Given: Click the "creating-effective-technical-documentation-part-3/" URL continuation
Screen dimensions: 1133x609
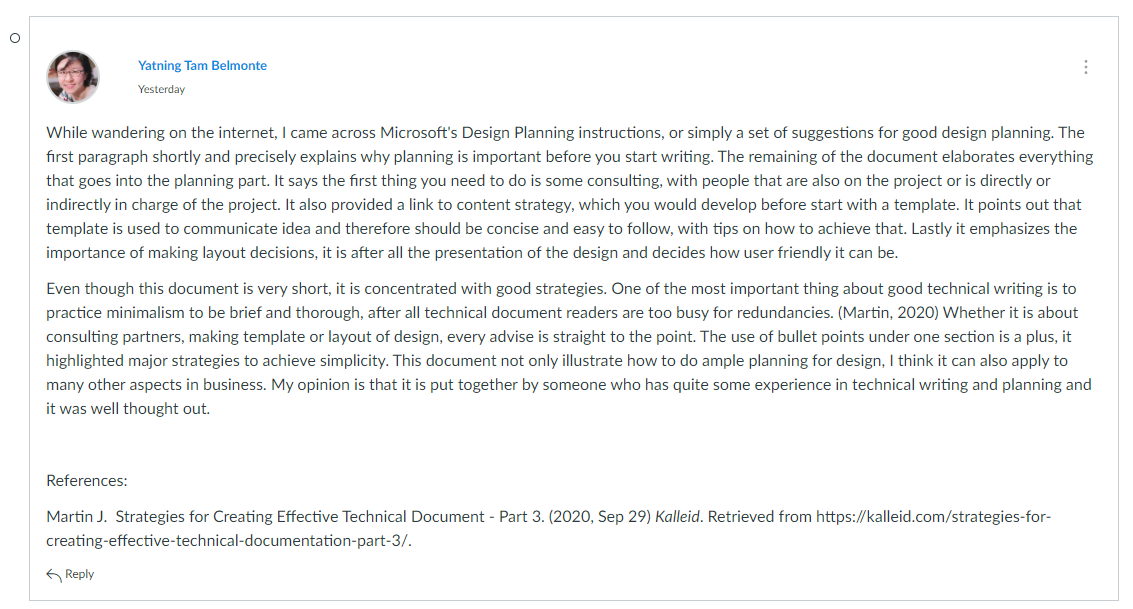Looking at the screenshot, I should click(228, 540).
